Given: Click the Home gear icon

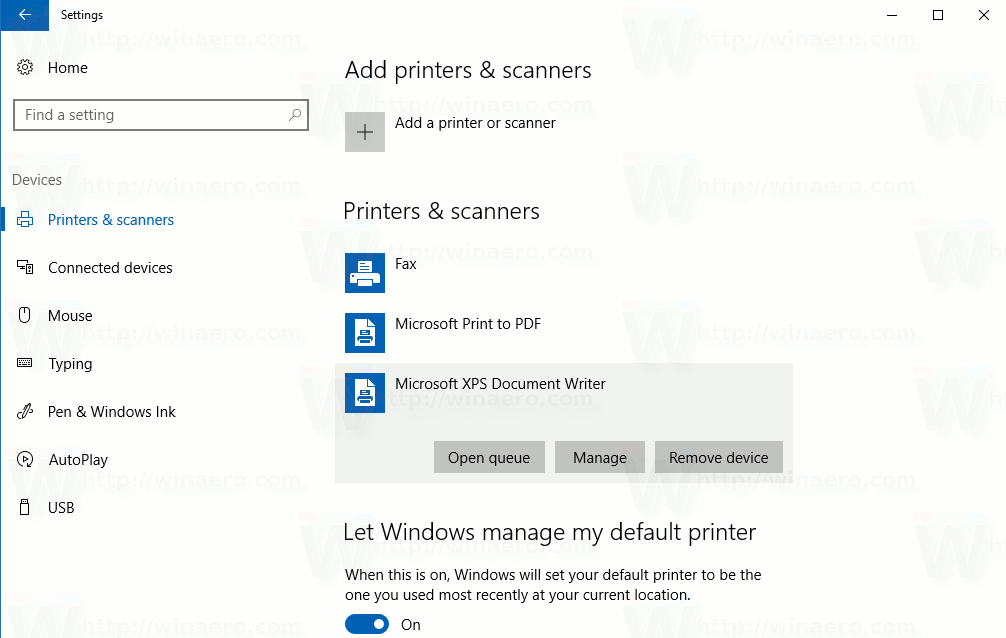Looking at the screenshot, I should click(x=26, y=67).
